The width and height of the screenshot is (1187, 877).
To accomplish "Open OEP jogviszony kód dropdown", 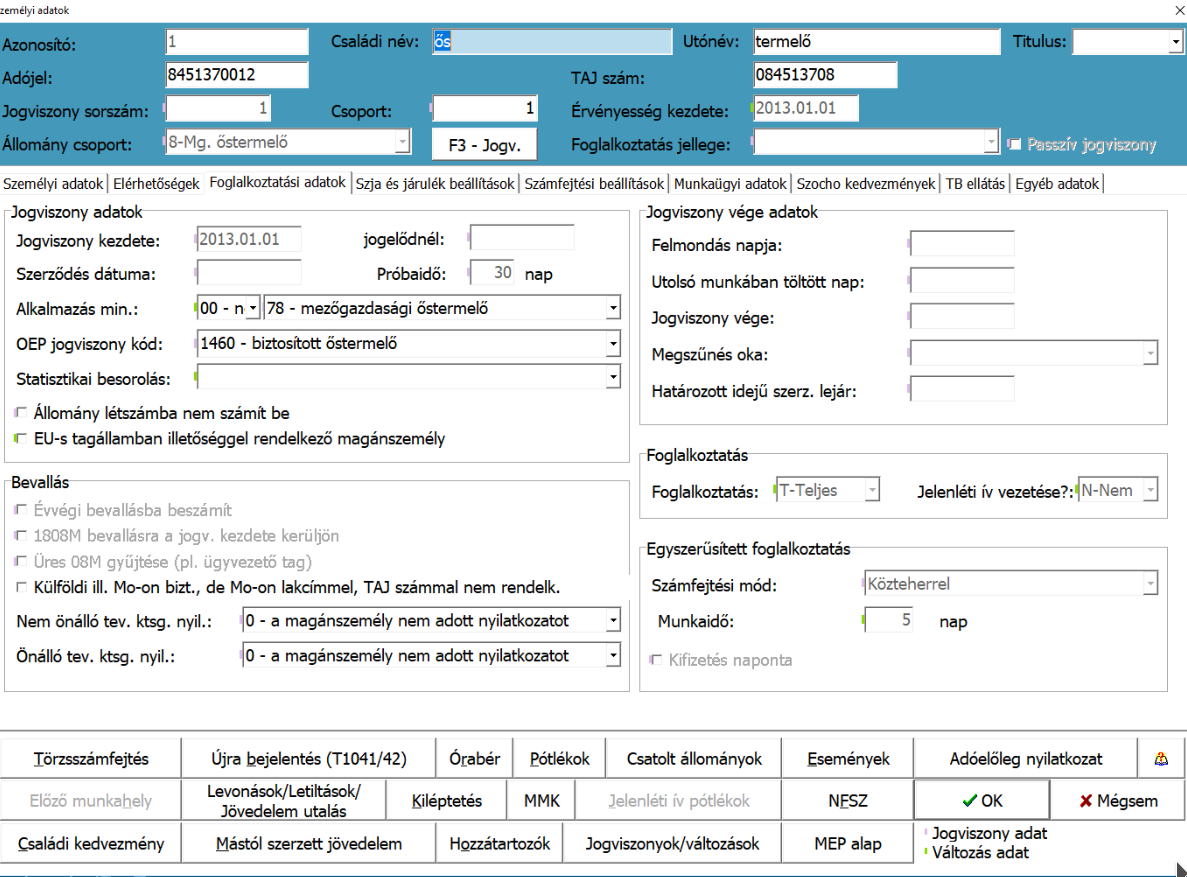I will (x=613, y=344).
